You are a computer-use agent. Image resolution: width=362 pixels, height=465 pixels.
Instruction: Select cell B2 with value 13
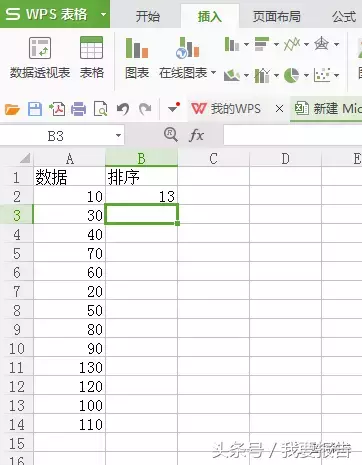[141, 196]
